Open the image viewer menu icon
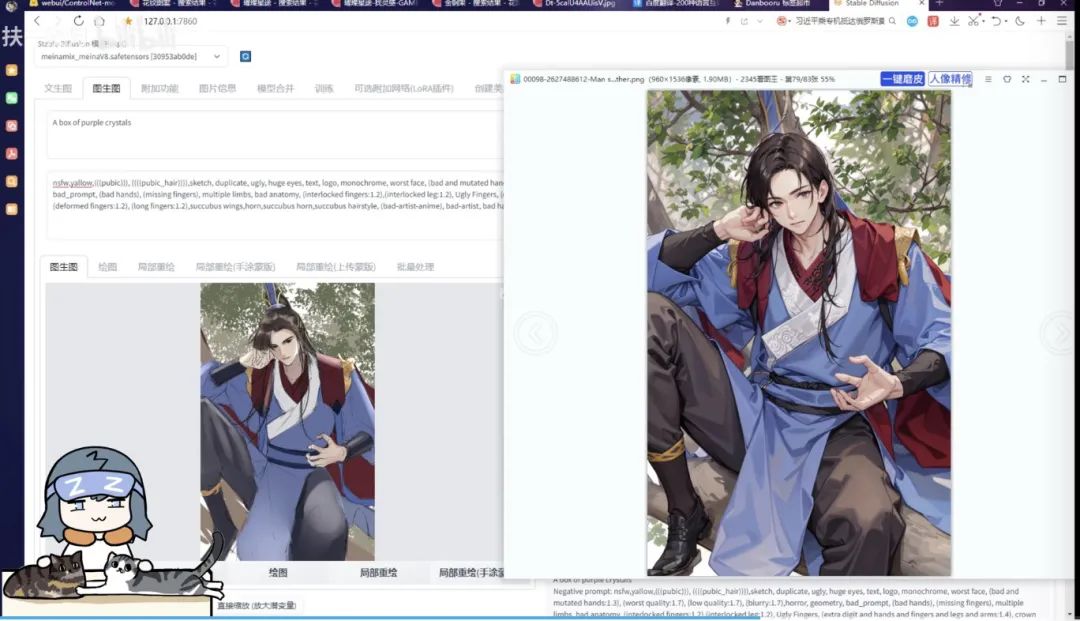Image resolution: width=1080 pixels, height=621 pixels. pyautogui.click(x=988, y=79)
